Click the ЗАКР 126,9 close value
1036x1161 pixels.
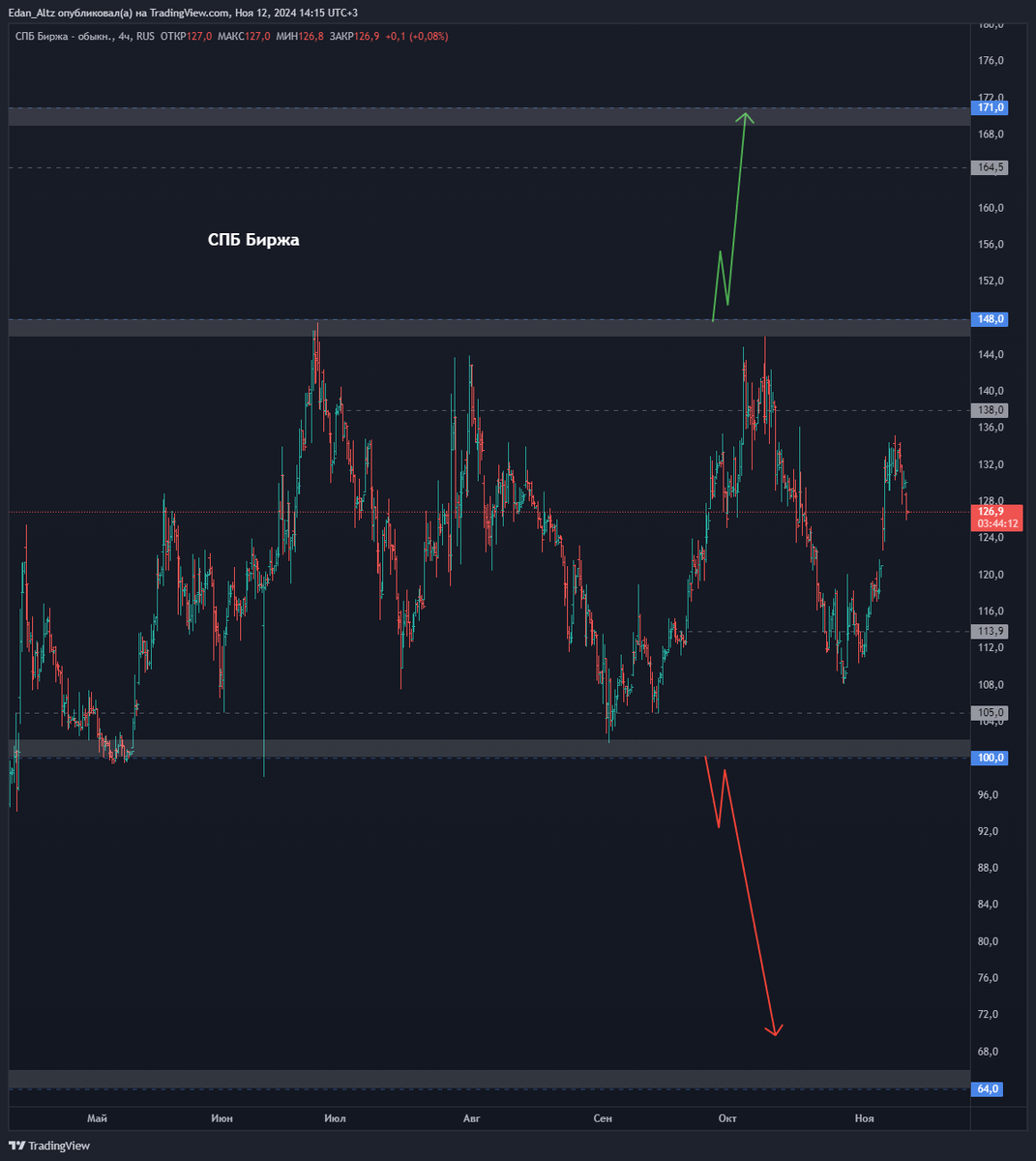(x=354, y=37)
